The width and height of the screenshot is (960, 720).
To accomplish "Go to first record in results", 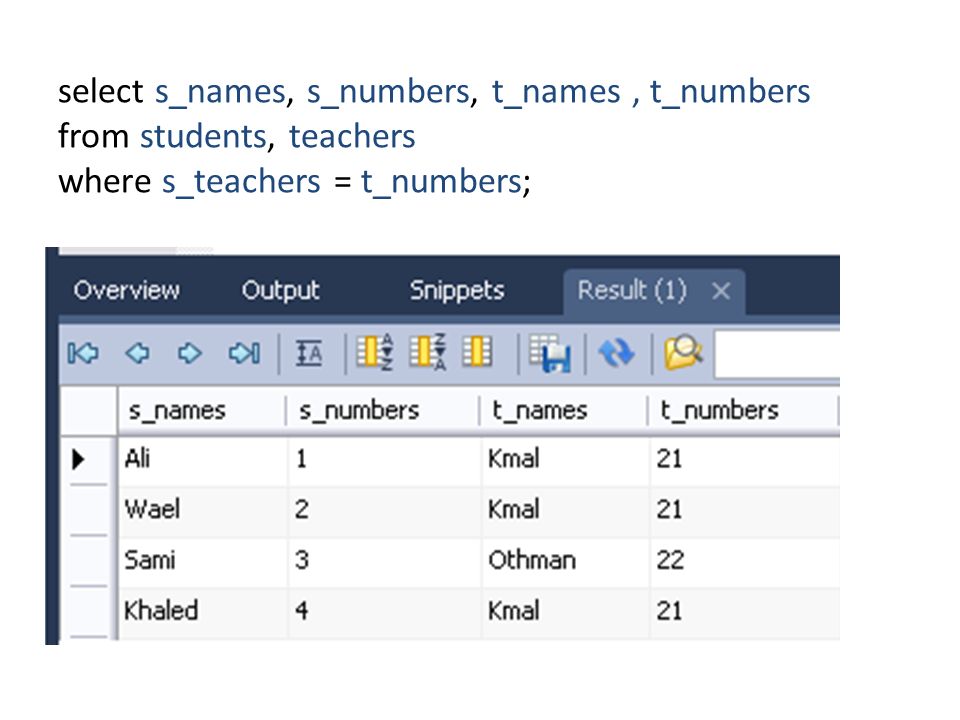I will (83, 353).
